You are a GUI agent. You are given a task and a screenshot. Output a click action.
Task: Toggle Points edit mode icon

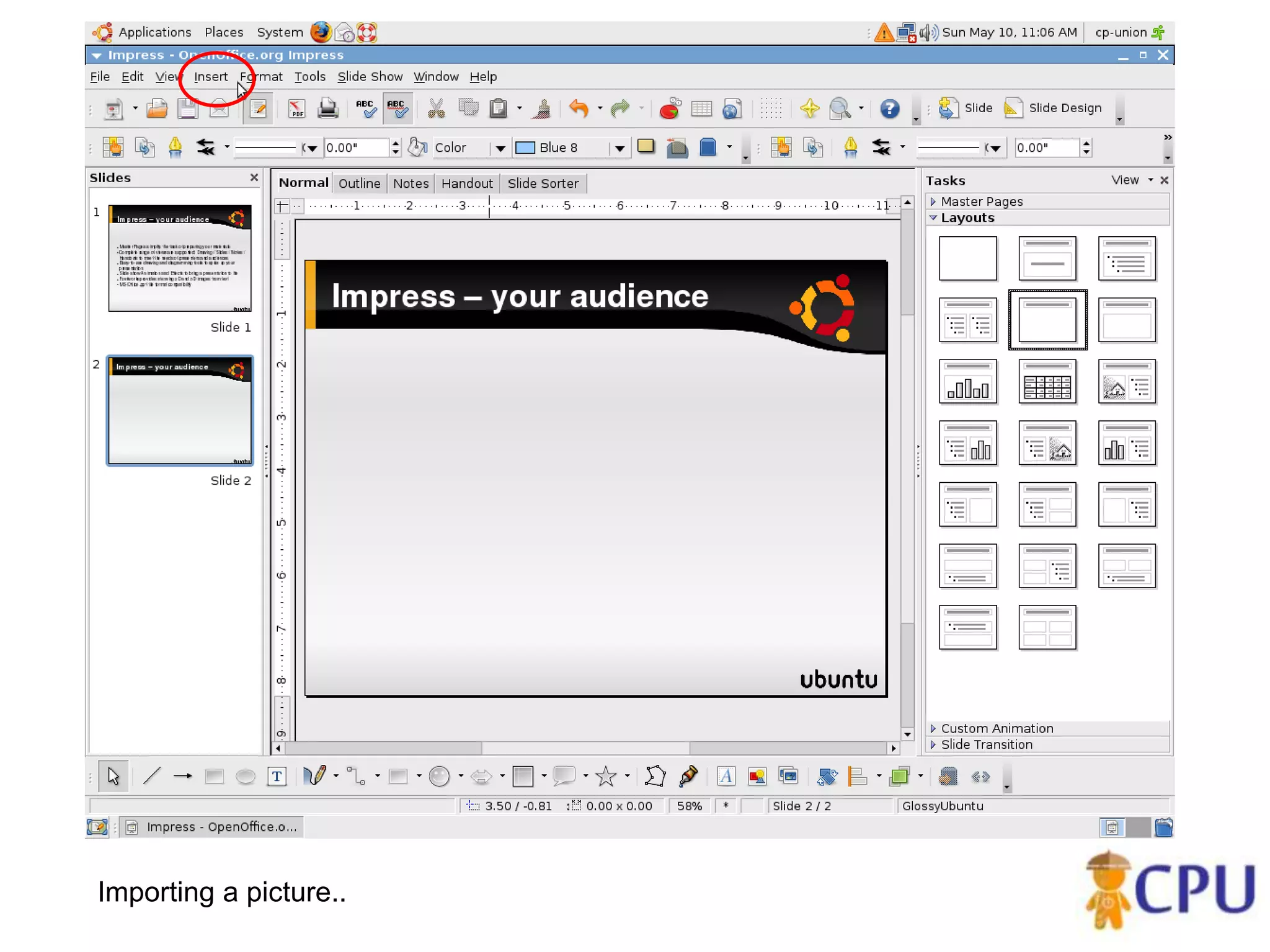coord(655,776)
